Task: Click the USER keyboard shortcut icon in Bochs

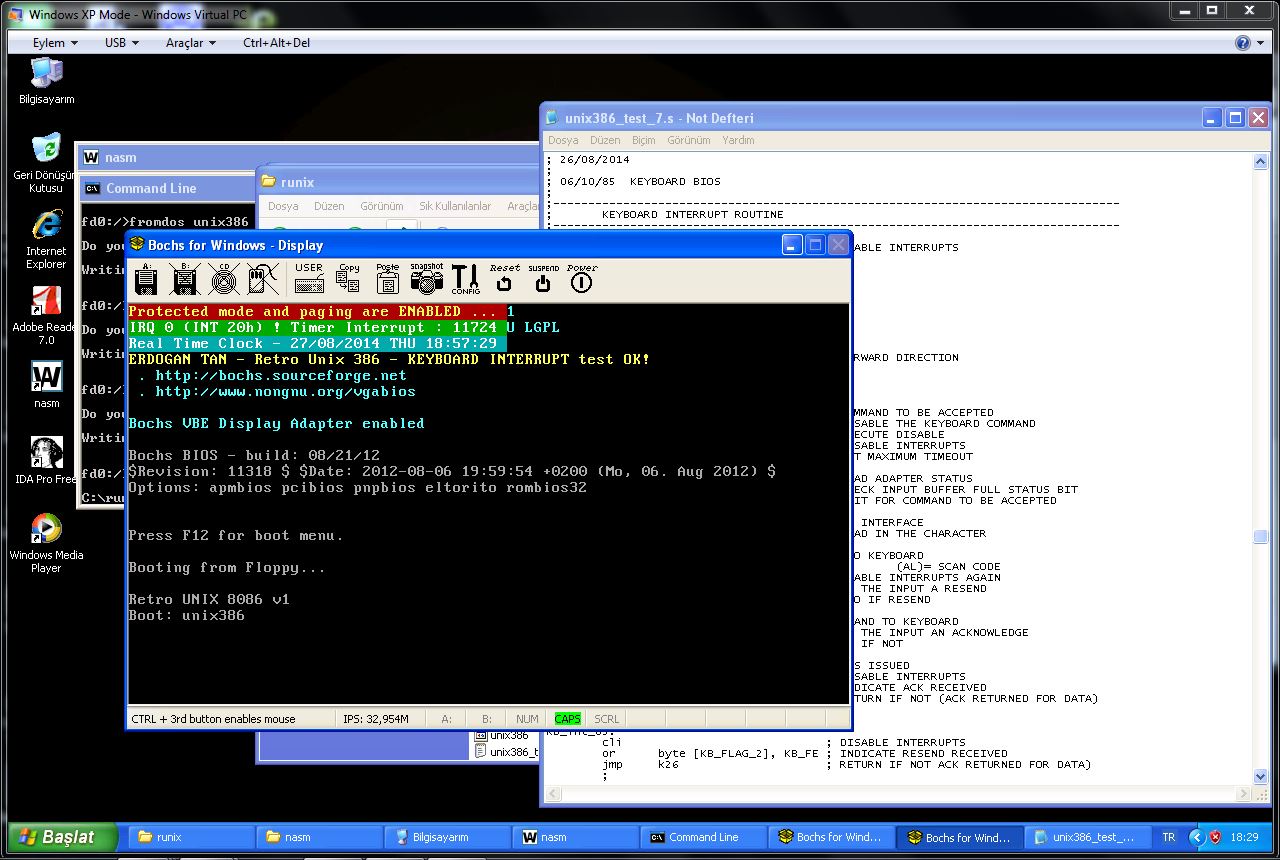Action: tap(309, 279)
